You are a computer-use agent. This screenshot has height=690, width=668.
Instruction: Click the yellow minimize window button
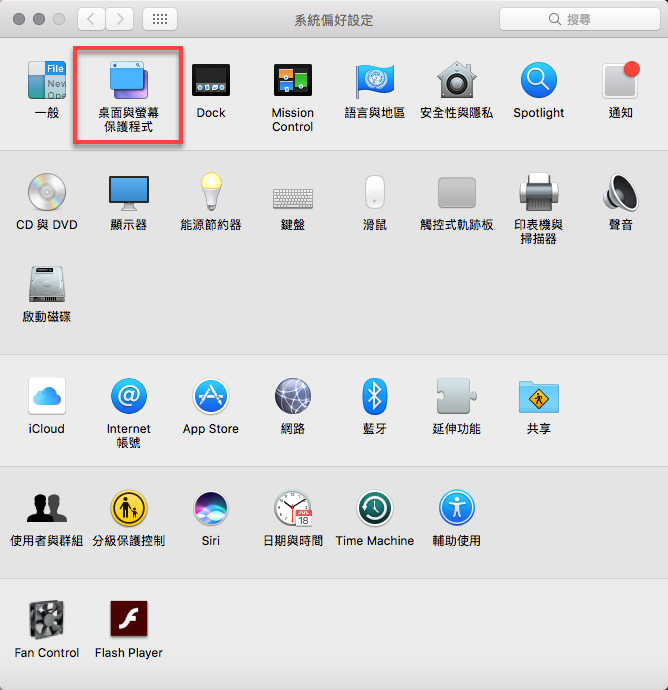(x=39, y=19)
